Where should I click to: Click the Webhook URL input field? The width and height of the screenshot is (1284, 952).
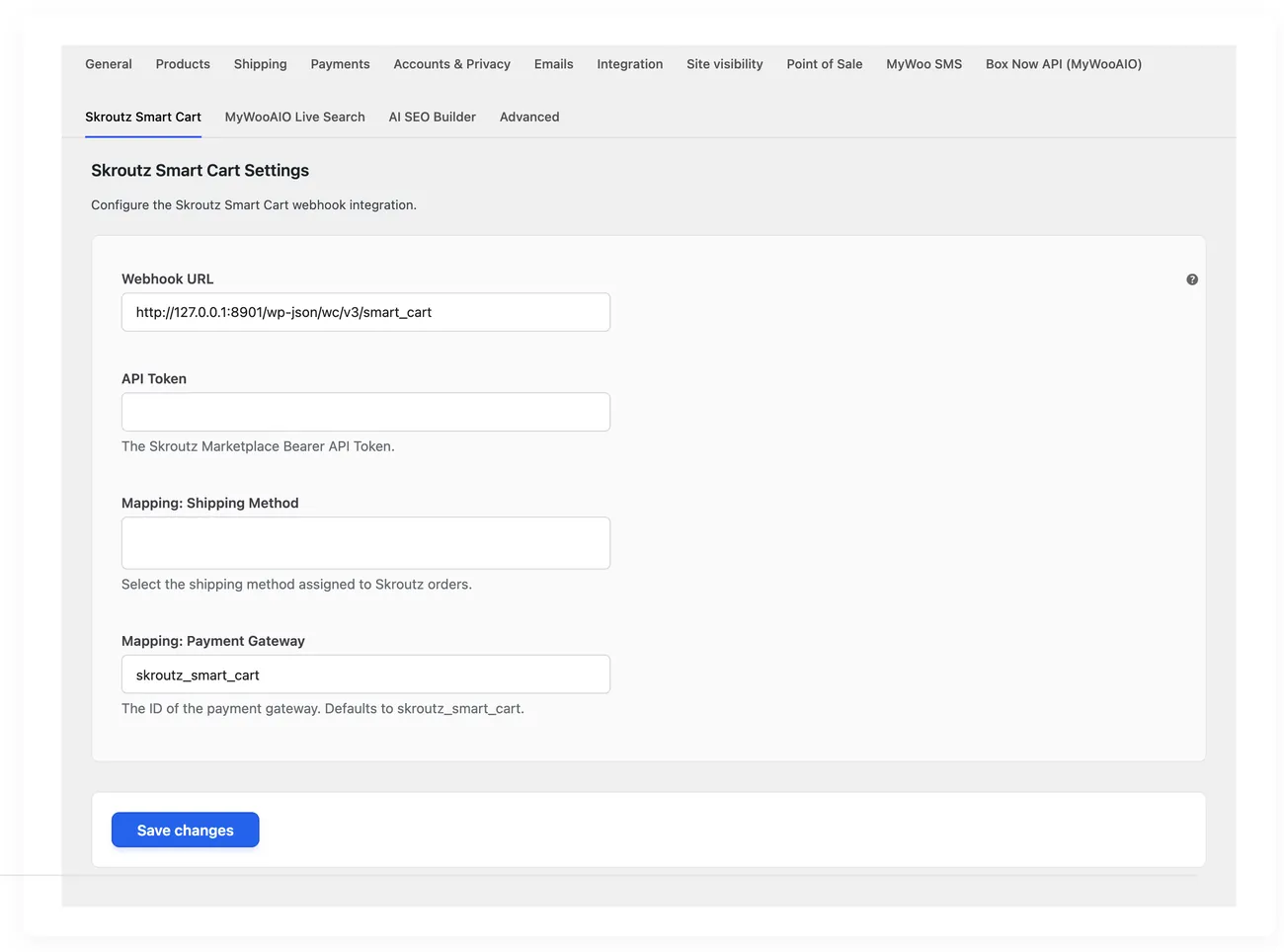point(365,312)
